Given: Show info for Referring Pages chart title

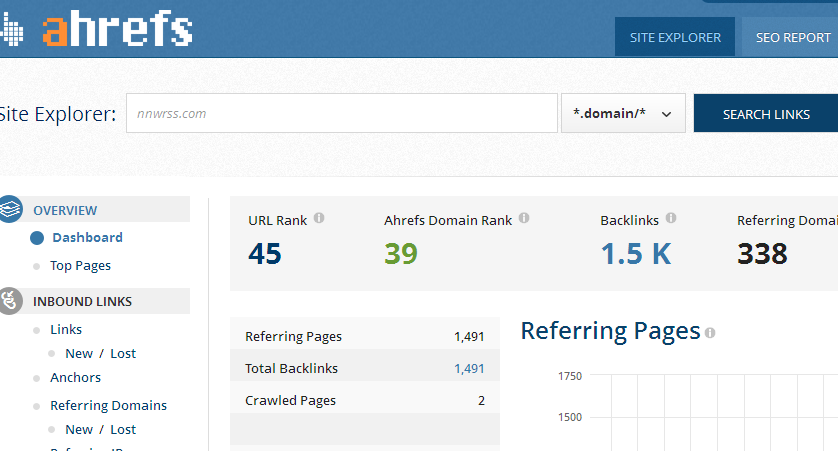Looking at the screenshot, I should click(710, 333).
